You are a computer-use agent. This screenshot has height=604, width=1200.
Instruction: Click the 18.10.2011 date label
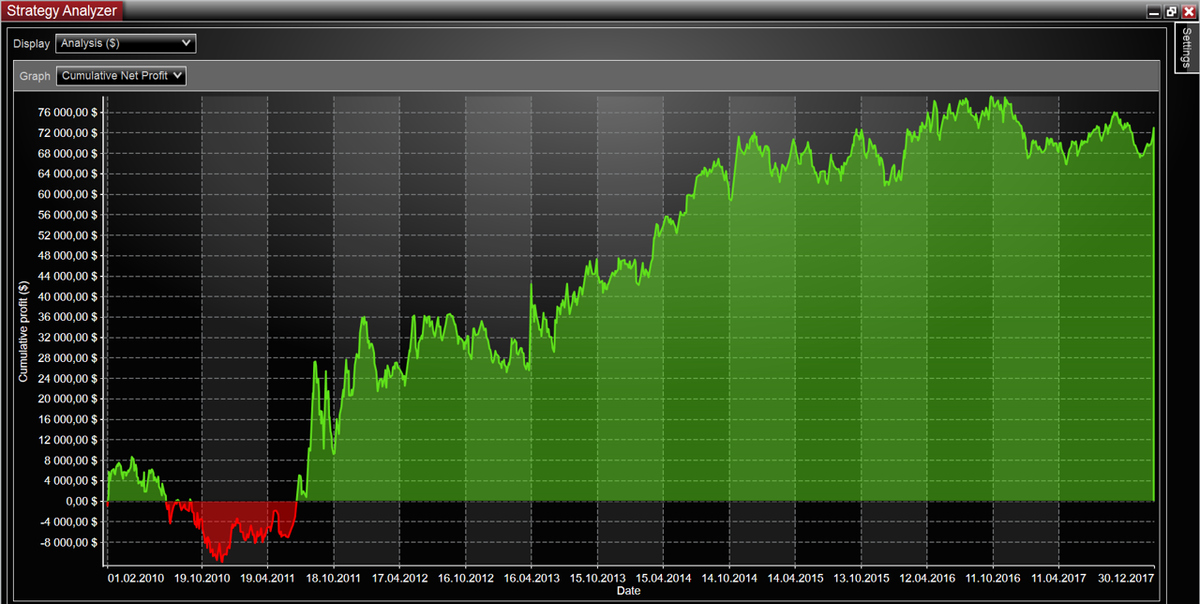pyautogui.click(x=334, y=578)
